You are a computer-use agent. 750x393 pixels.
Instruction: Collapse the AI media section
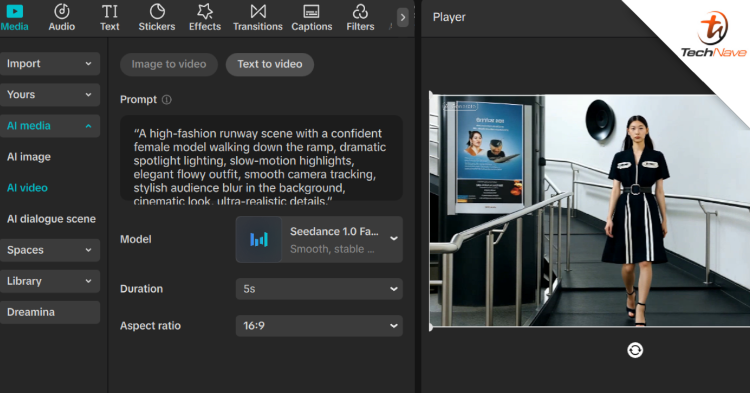(50, 126)
